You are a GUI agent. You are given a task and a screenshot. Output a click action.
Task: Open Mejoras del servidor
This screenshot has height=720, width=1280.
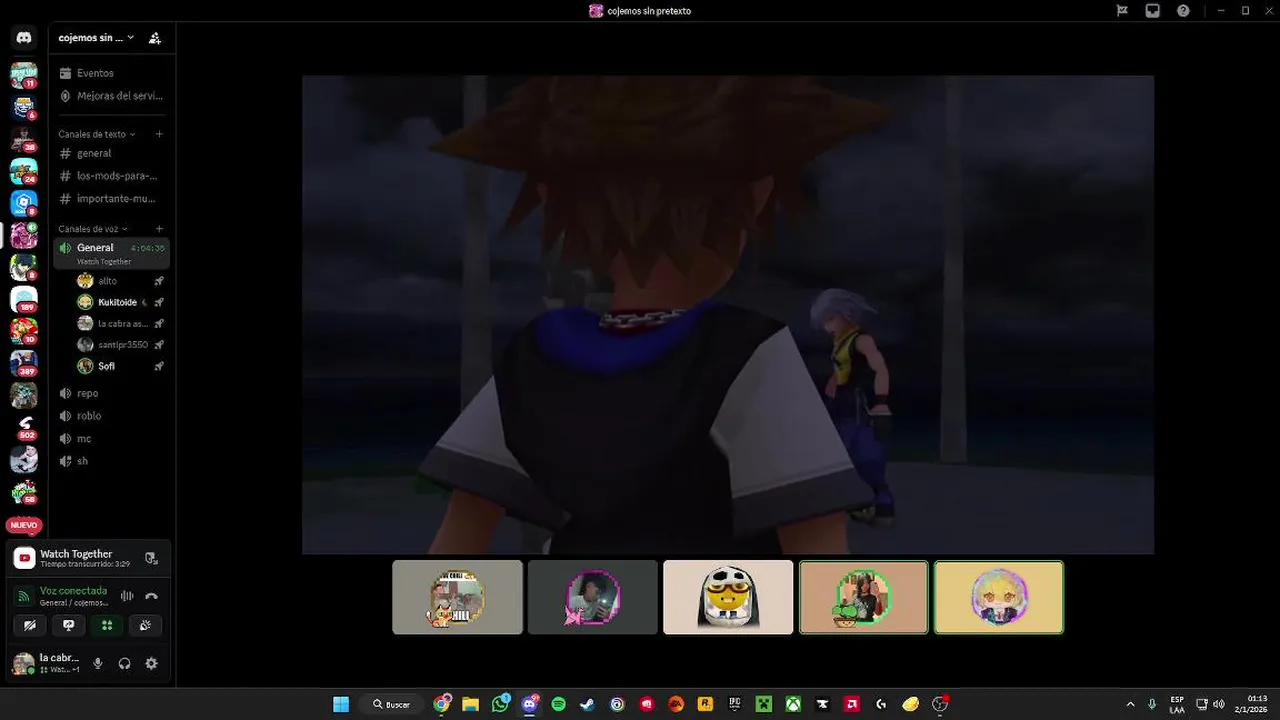(x=111, y=96)
